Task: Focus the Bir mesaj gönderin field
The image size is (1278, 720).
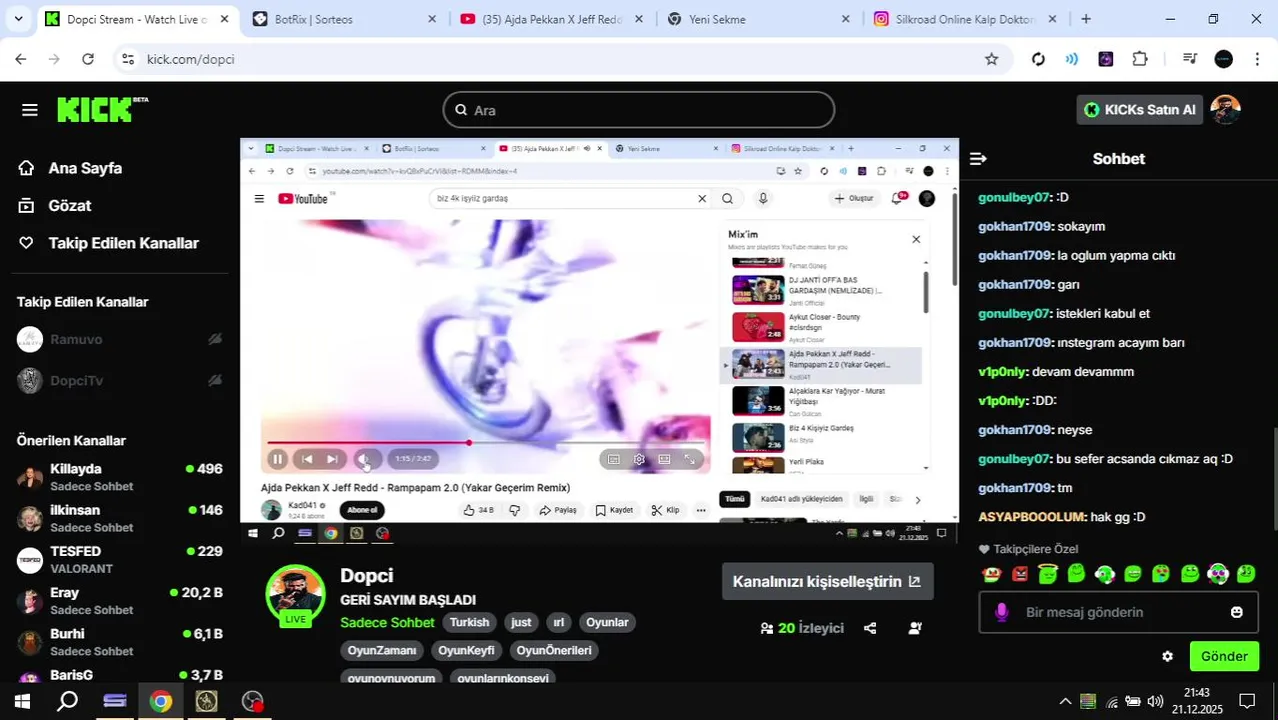Action: click(x=1118, y=612)
